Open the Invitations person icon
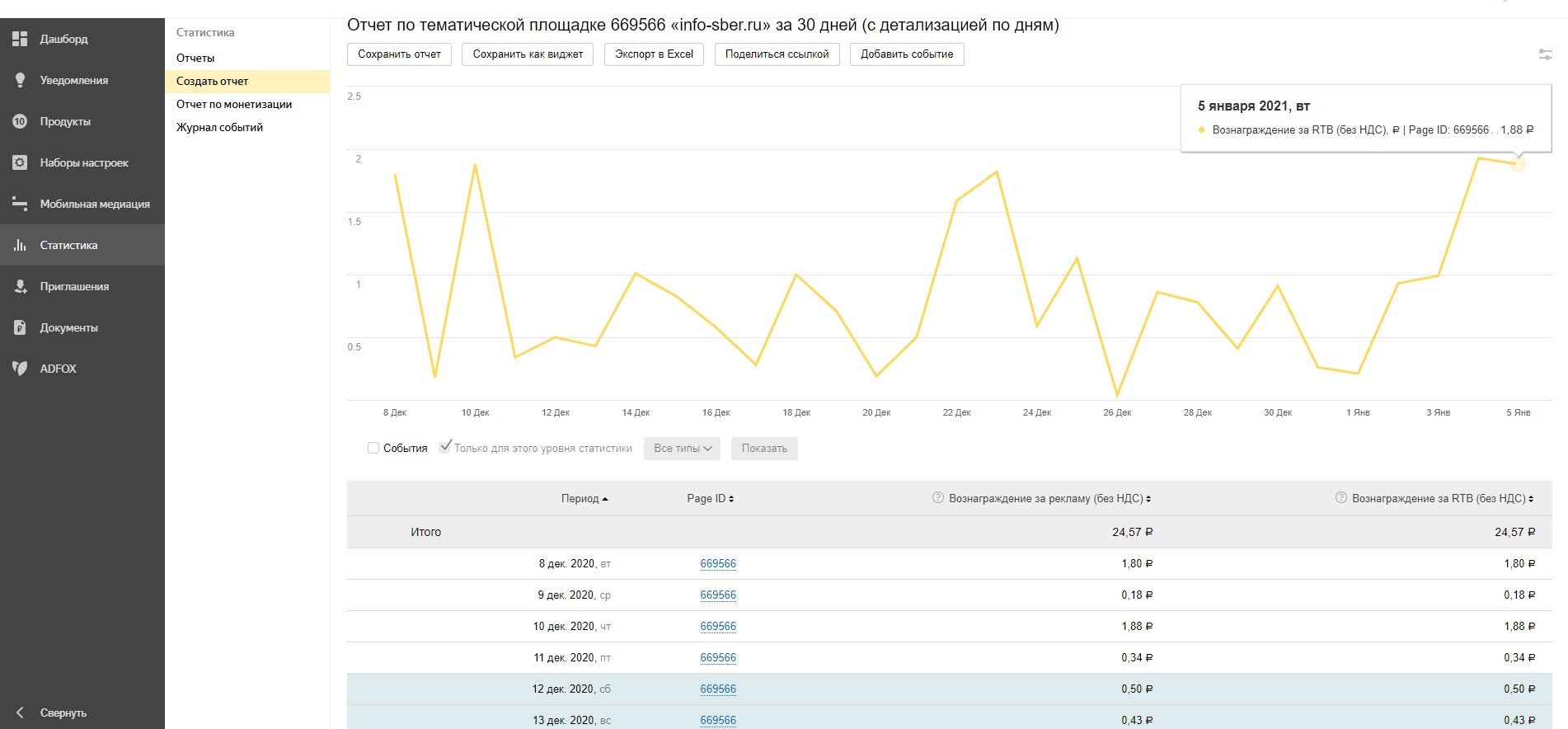Screen dimensions: 1568x729 20,286
